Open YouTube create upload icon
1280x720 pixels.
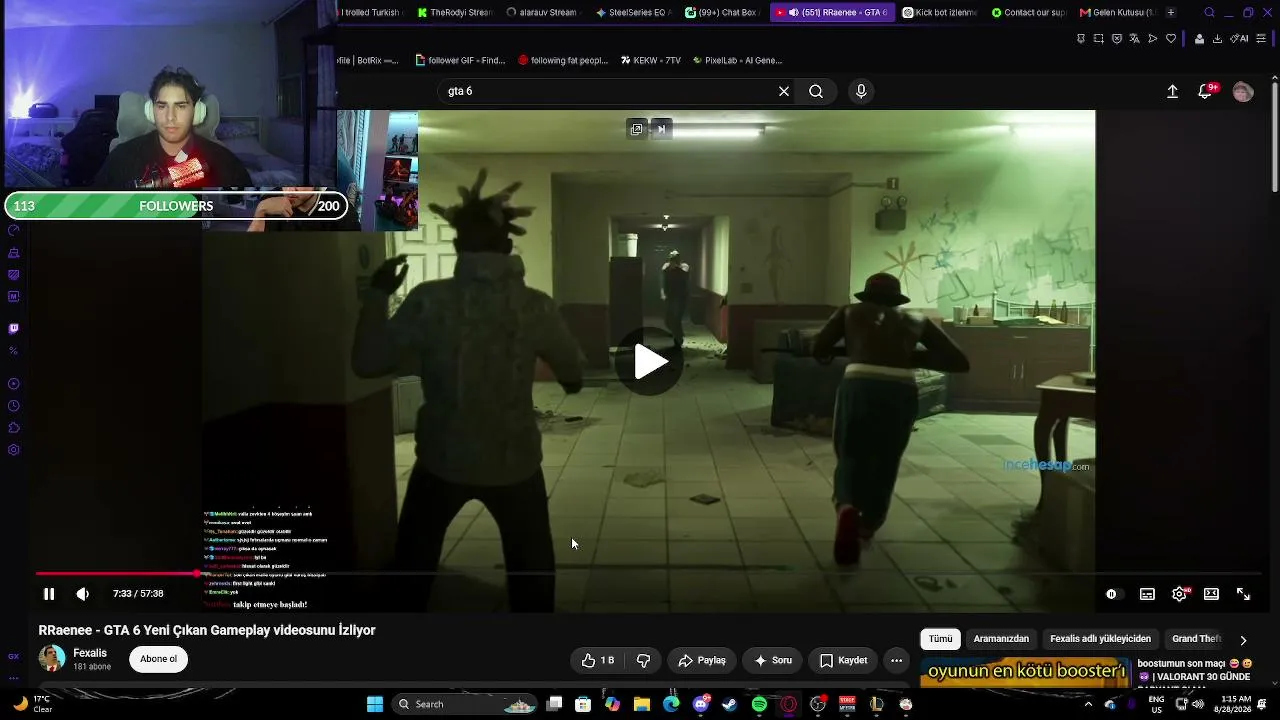point(1173,91)
